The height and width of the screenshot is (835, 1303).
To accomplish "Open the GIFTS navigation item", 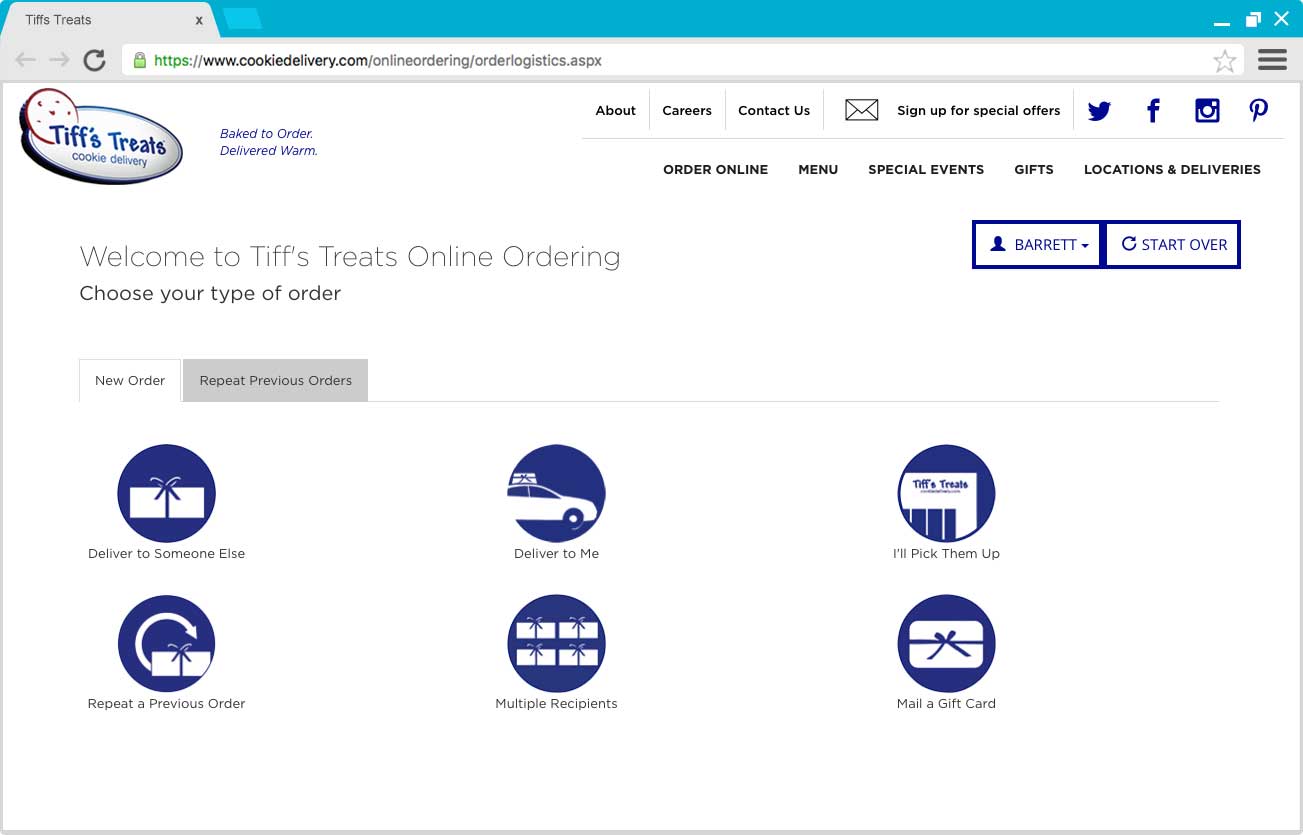I will pyautogui.click(x=1034, y=170).
